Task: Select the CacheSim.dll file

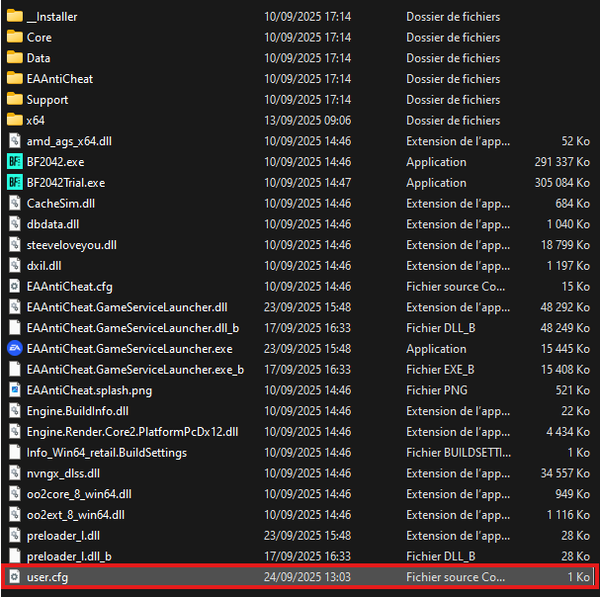Action: 60,204
